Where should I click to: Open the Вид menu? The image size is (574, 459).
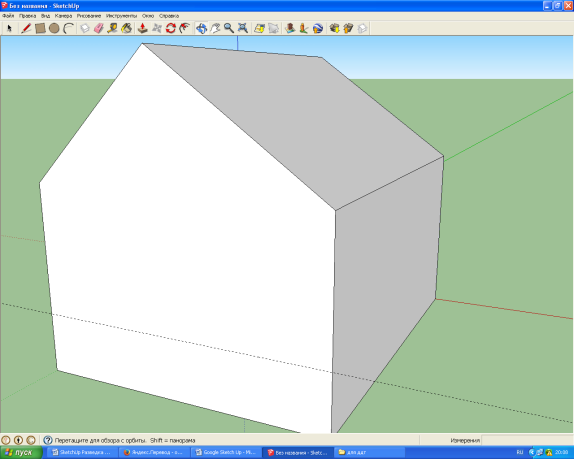45,16
